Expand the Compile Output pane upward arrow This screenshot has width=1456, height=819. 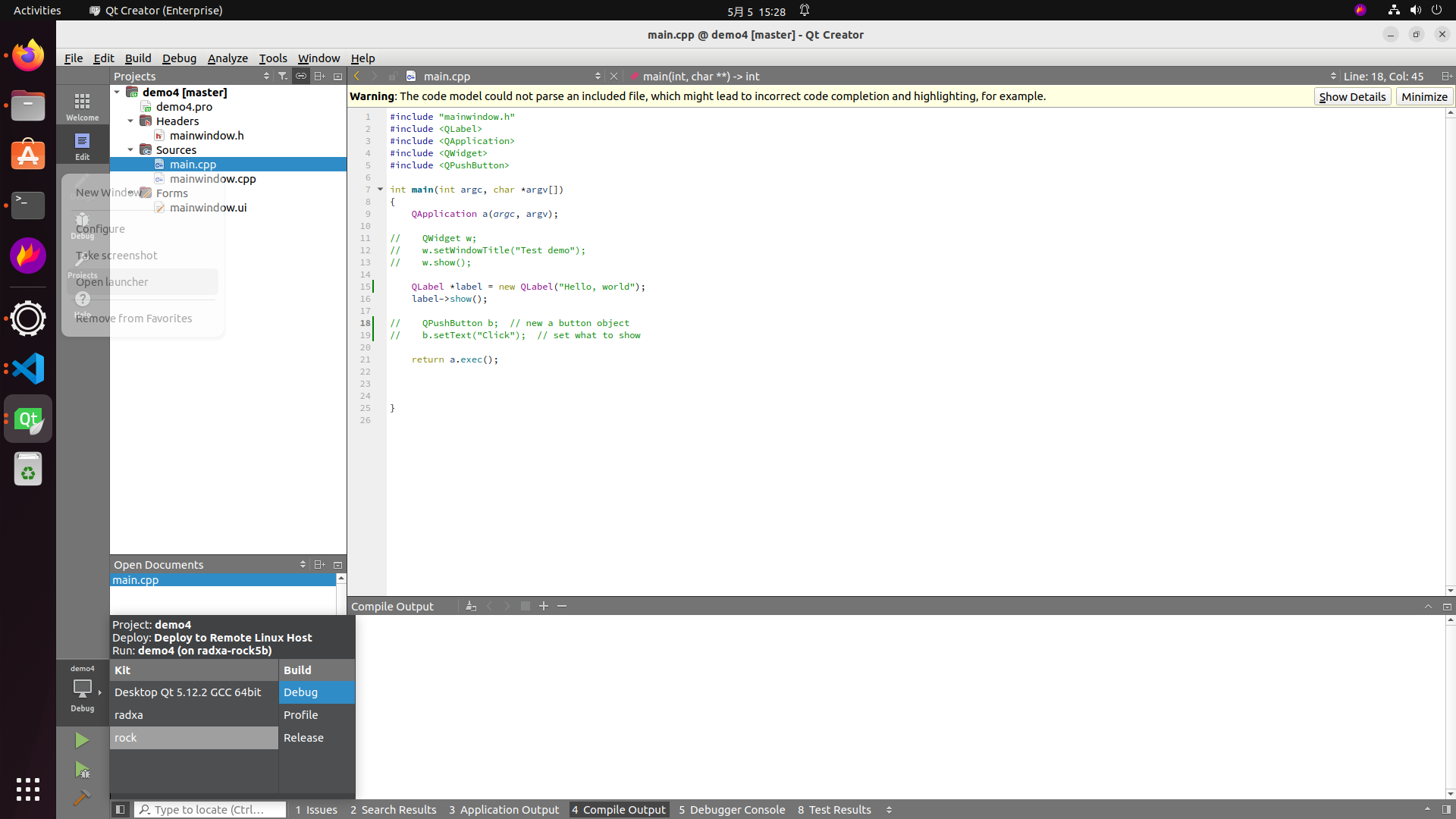pyautogui.click(x=1429, y=606)
